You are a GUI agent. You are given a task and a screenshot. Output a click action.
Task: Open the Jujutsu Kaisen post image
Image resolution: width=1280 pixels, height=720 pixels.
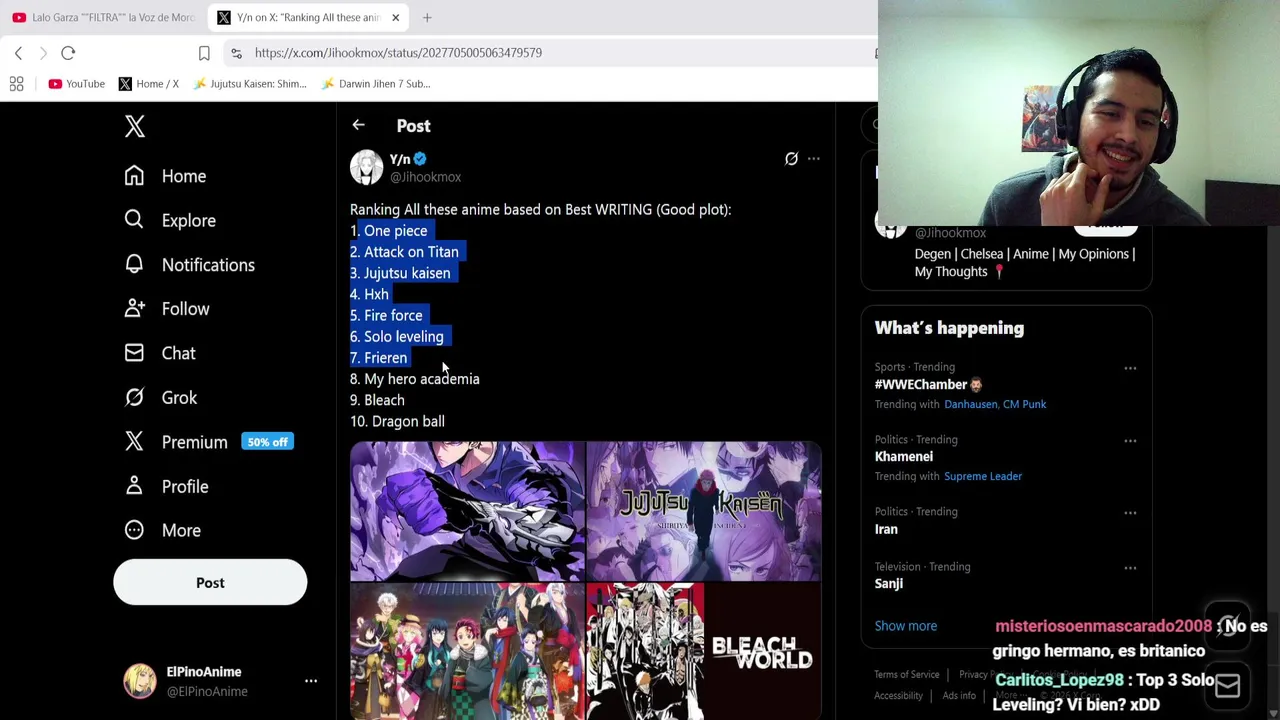[x=704, y=510]
